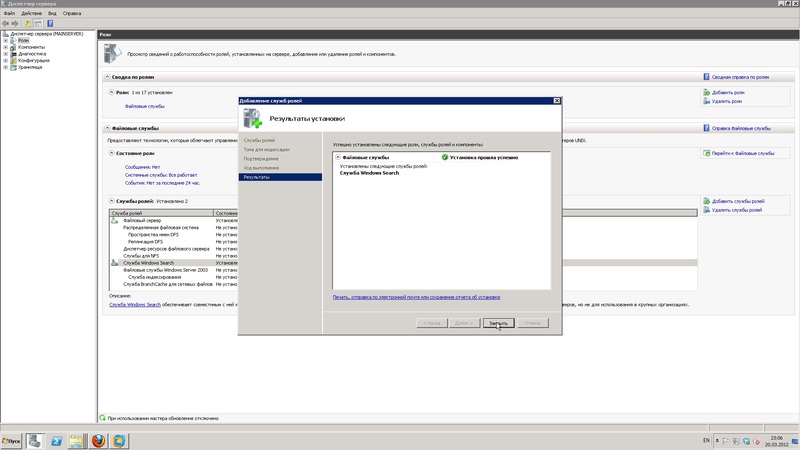Select the Распределенная файловая система row

[x=161, y=228]
